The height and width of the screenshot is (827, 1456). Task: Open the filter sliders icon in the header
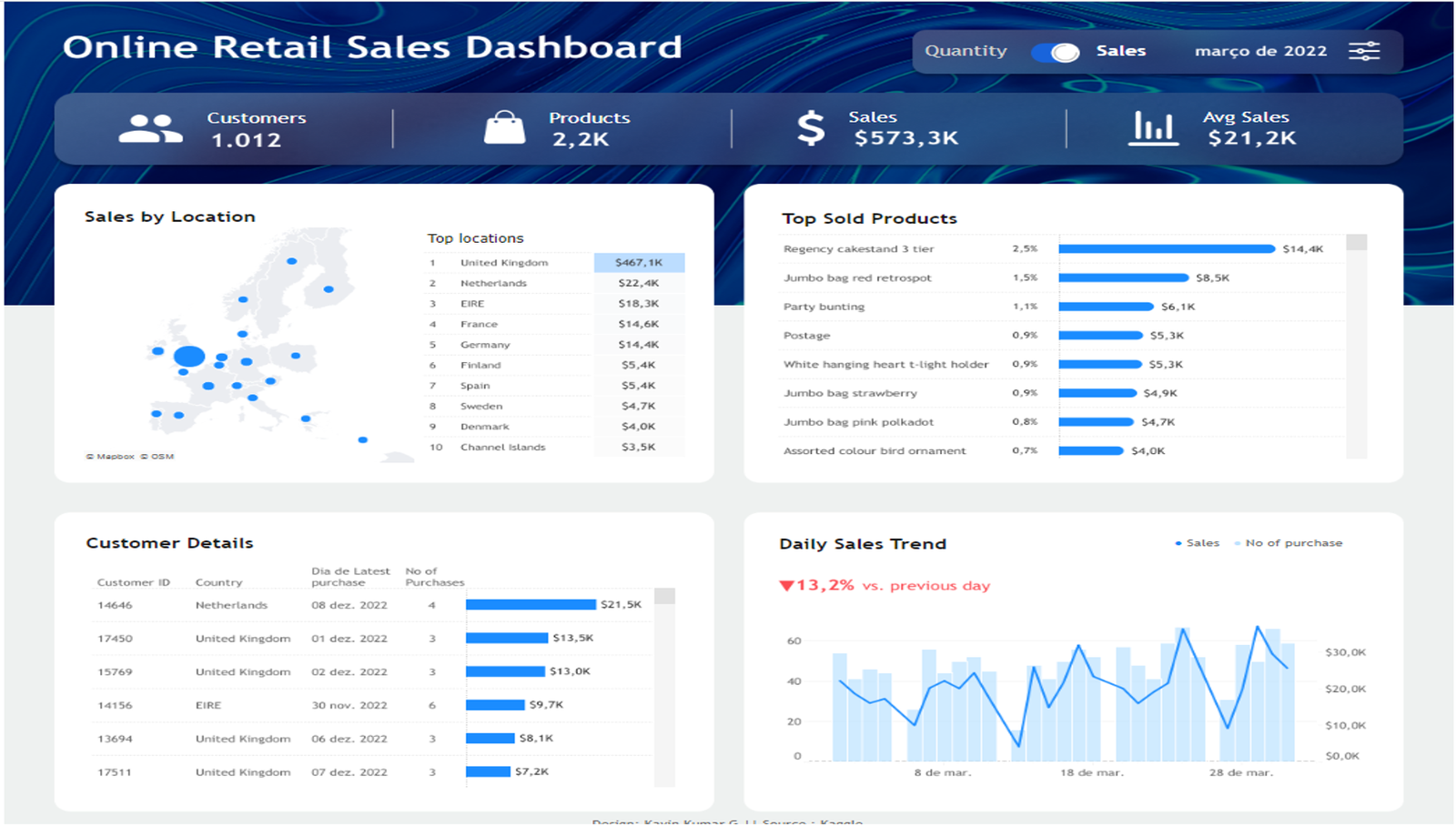coord(1366,51)
